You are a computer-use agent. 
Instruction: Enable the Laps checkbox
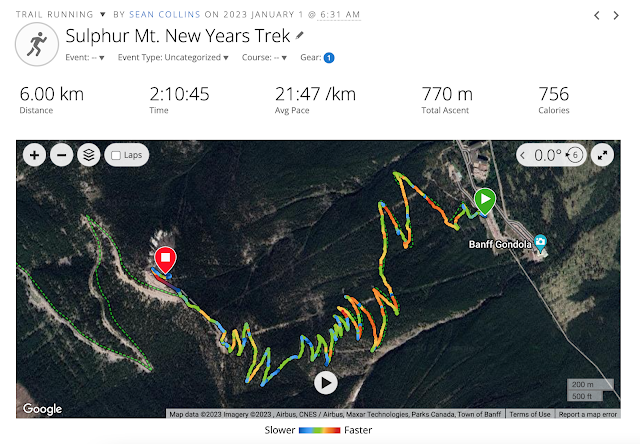click(116, 155)
